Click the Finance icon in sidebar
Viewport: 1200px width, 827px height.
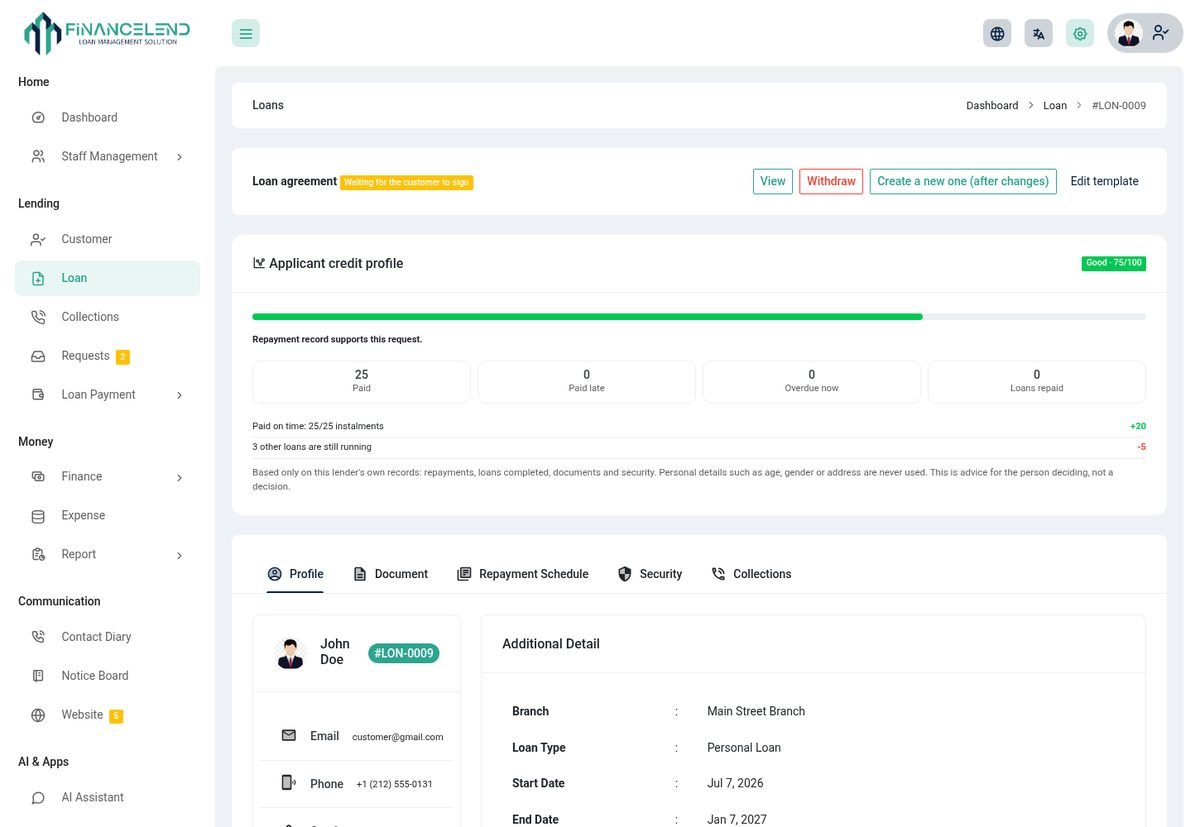pos(38,477)
